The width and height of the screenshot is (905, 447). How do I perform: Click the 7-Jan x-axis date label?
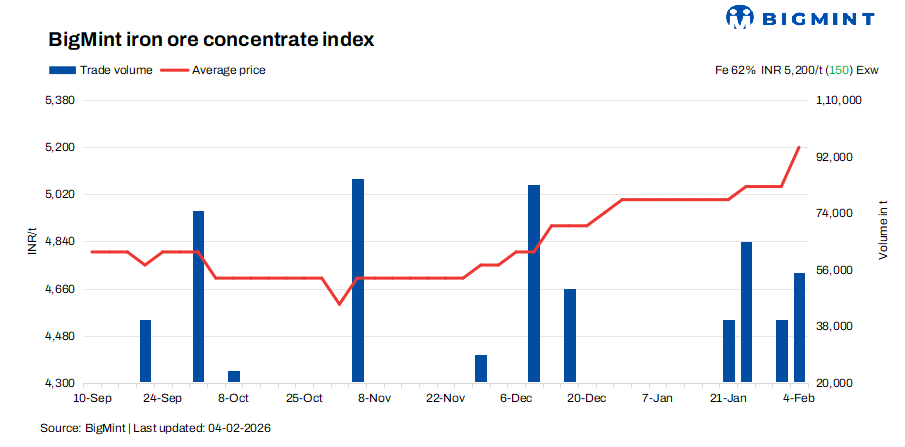(x=658, y=397)
